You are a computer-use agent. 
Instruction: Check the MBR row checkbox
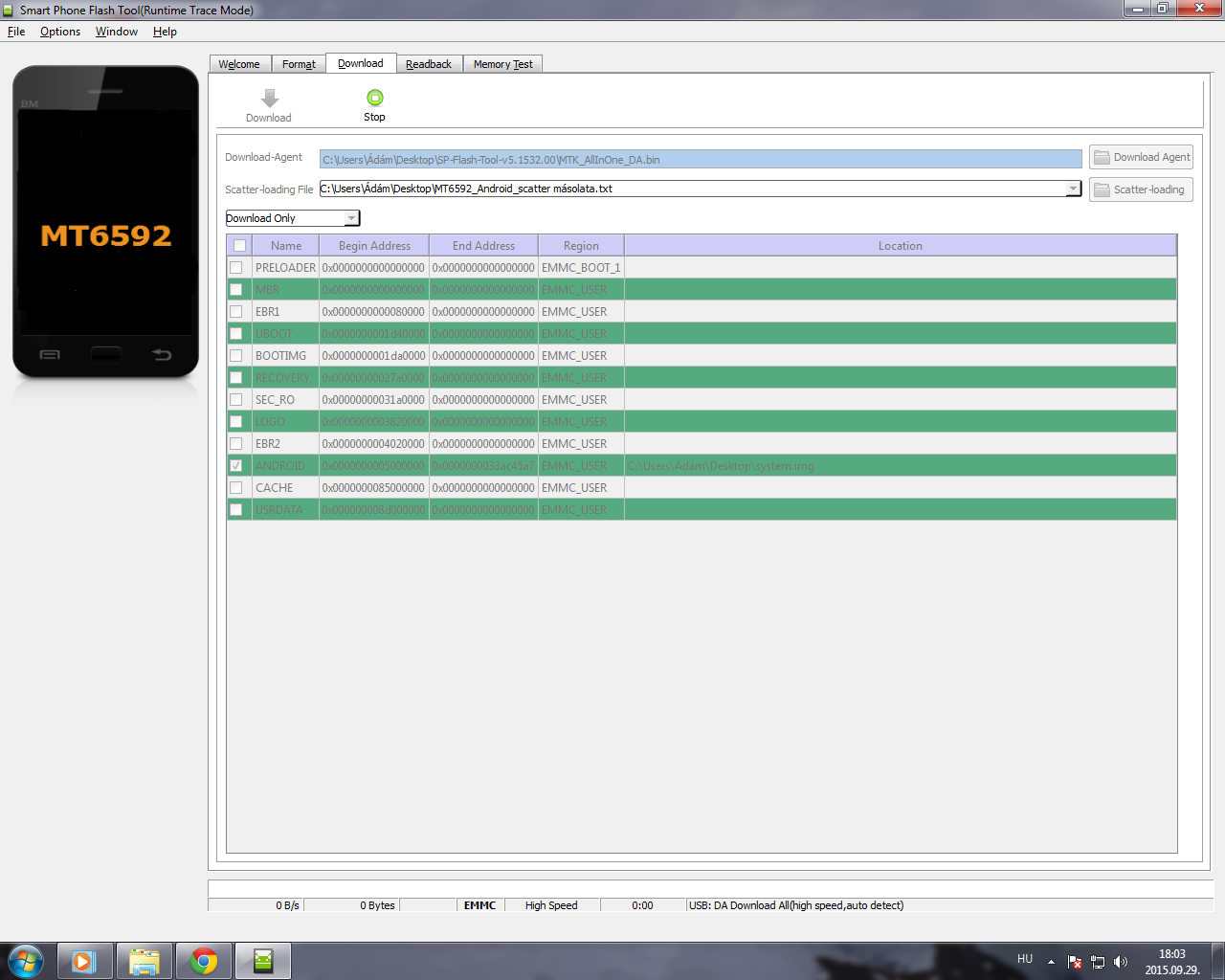click(x=236, y=290)
